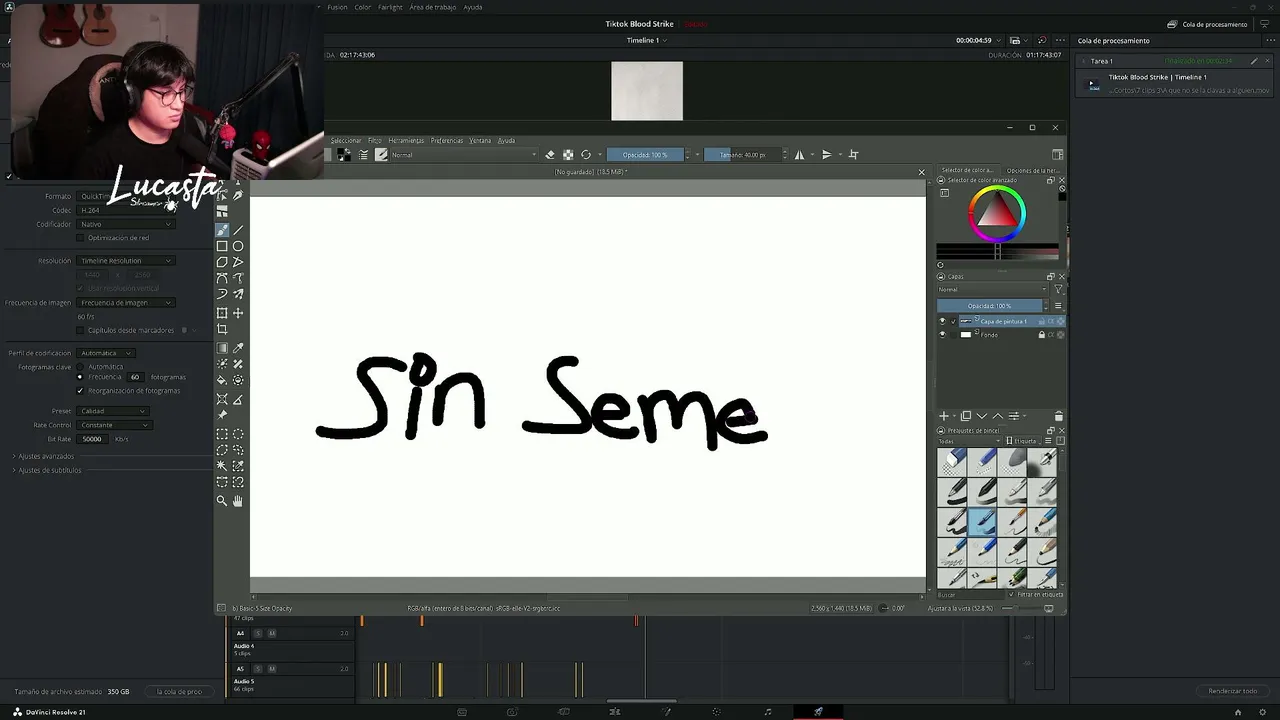Image resolution: width=1280 pixels, height=720 pixels.
Task: Open the Resolución dropdown
Action: pos(126,261)
